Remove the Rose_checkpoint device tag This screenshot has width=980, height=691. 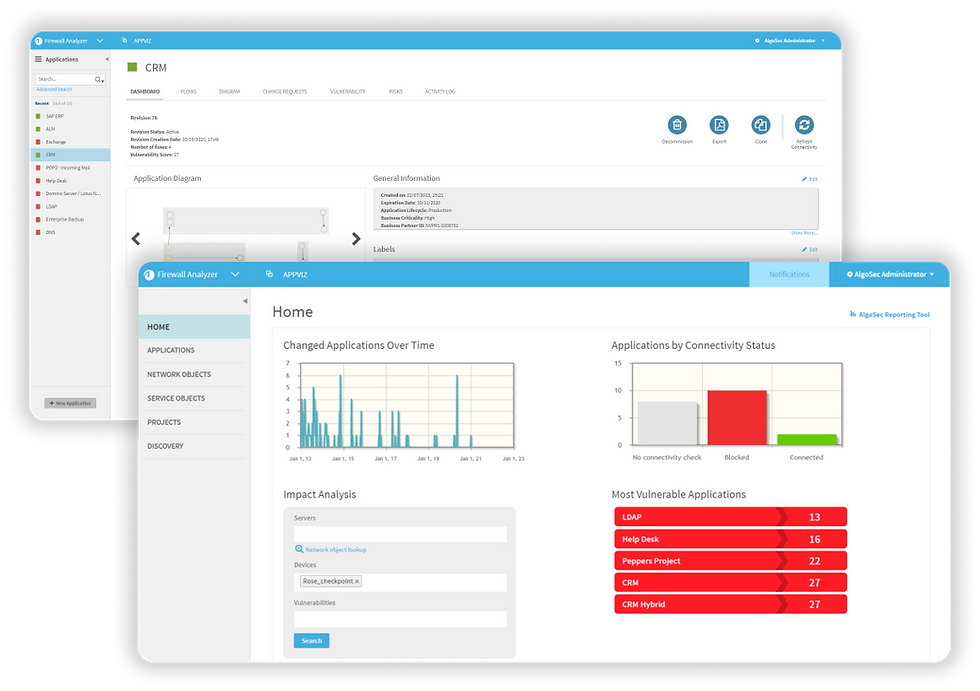pos(357,581)
